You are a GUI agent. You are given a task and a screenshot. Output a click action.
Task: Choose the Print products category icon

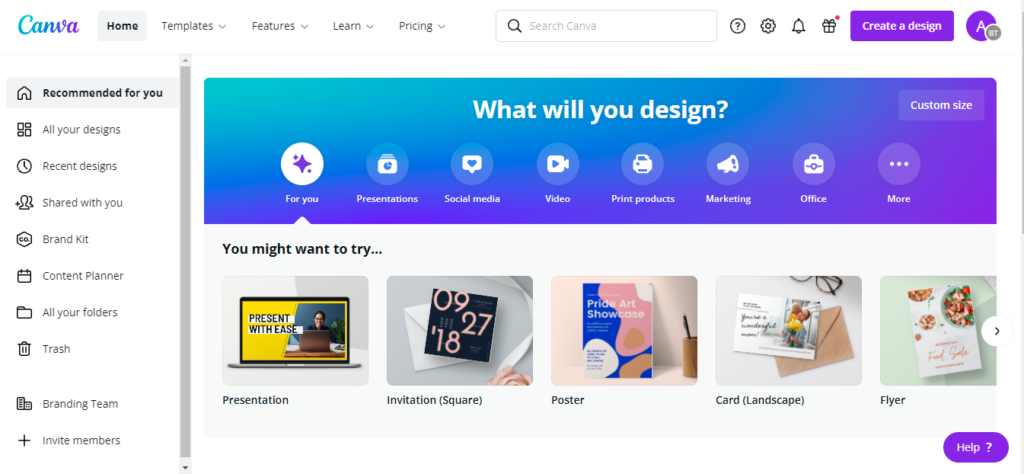point(643,164)
